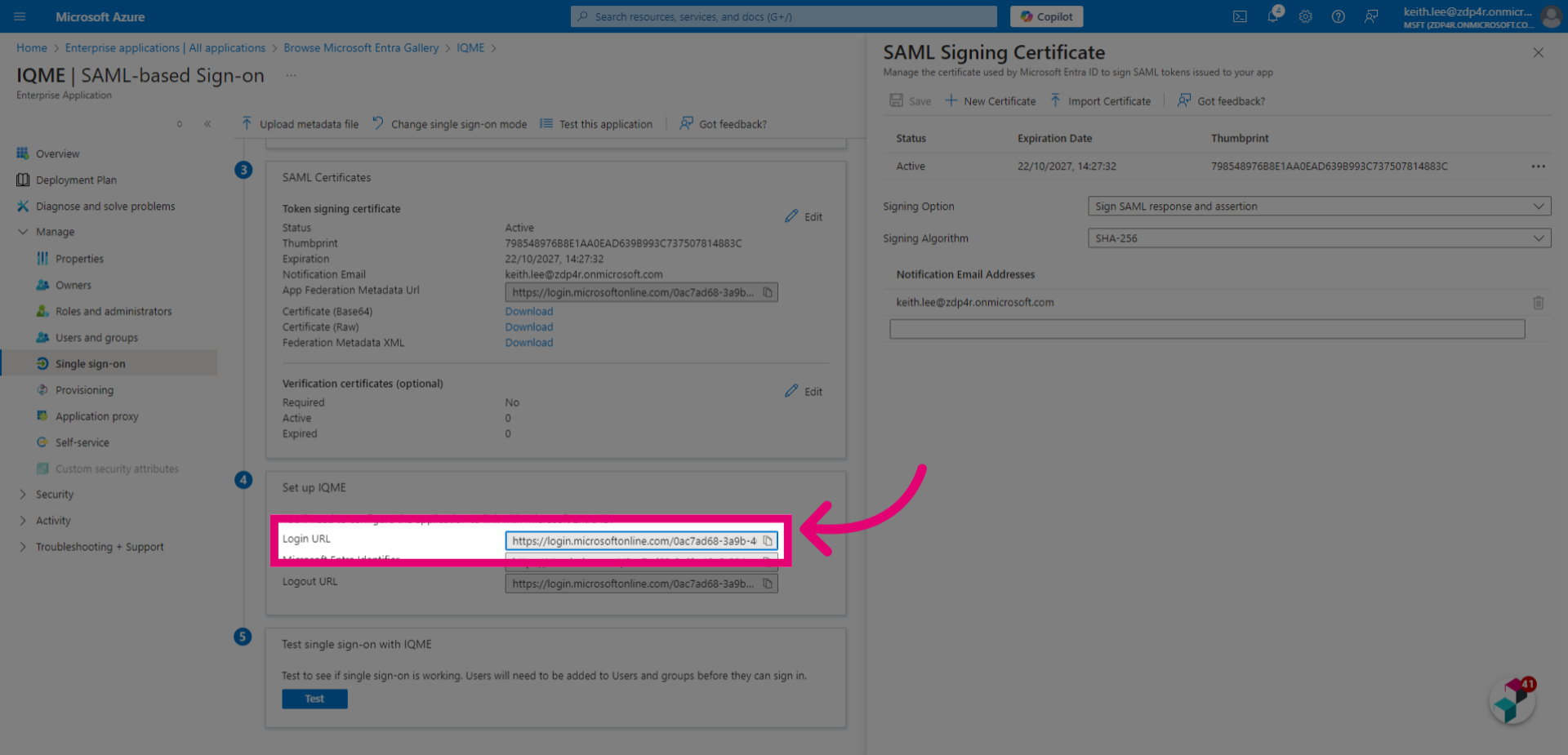
Task: Select the certificate thumbprint in the panel
Action: point(1329,166)
